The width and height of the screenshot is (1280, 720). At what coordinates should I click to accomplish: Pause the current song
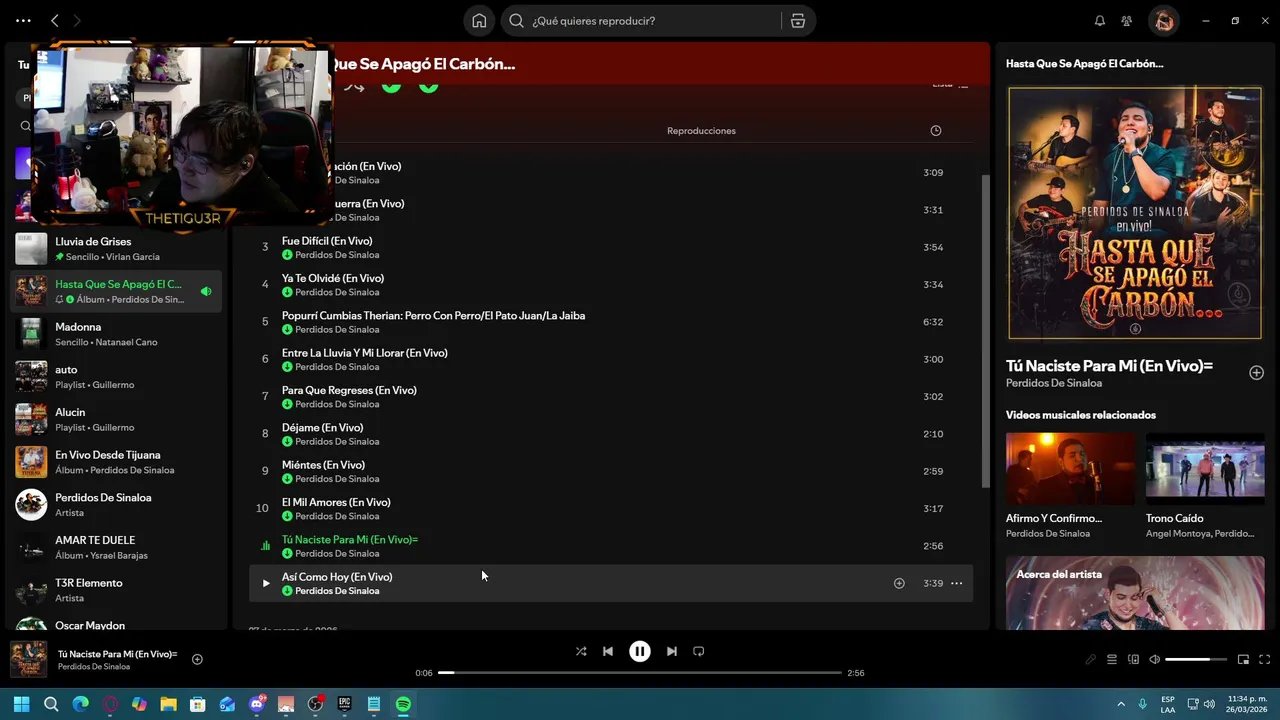640,651
